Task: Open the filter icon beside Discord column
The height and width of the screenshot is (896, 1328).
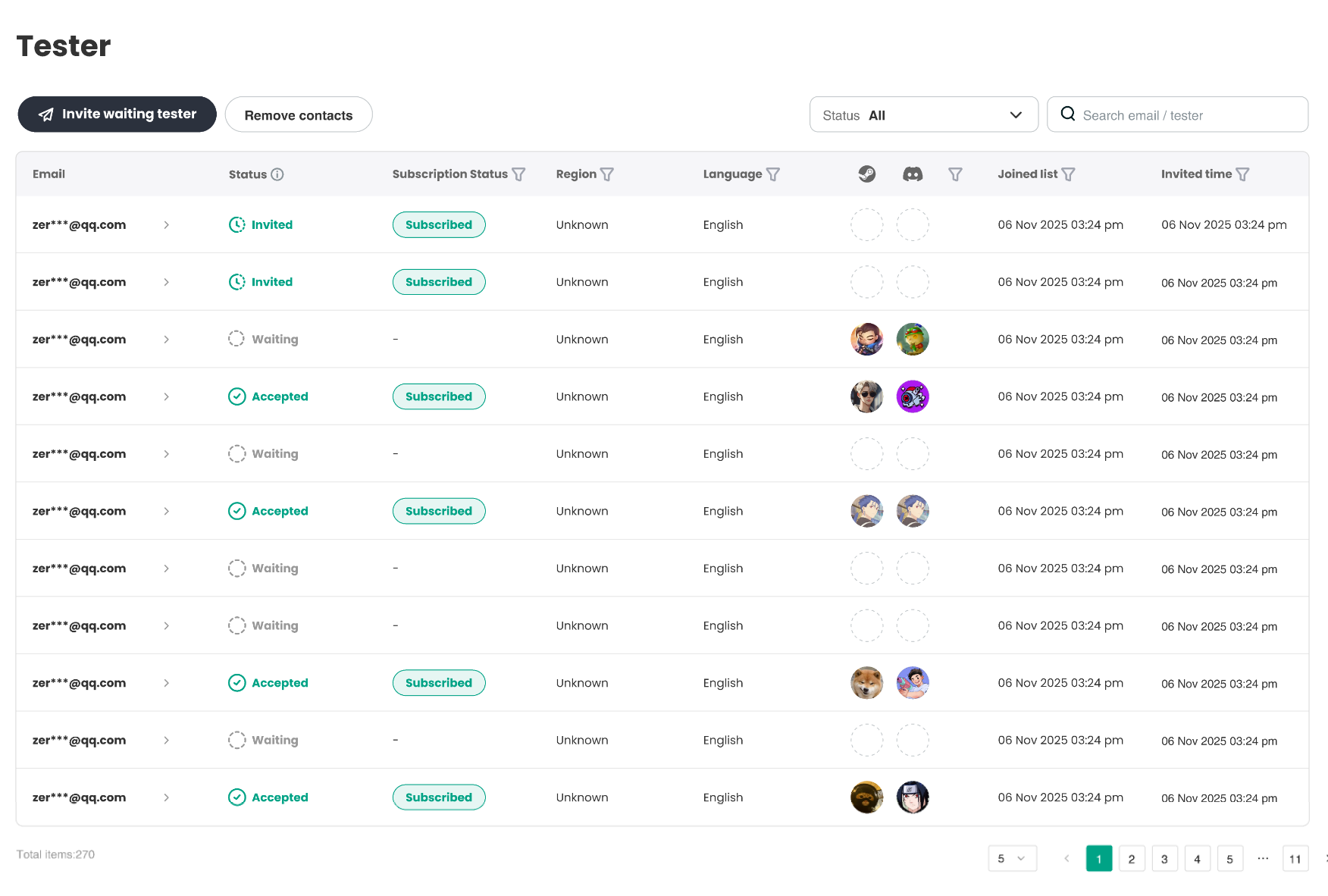Action: point(955,174)
